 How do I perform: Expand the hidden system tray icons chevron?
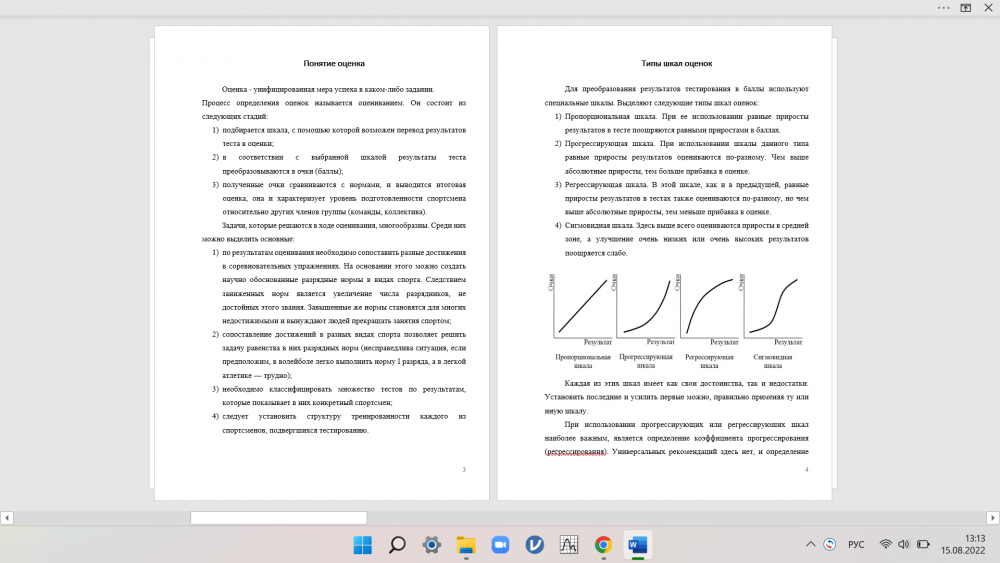[x=811, y=544]
